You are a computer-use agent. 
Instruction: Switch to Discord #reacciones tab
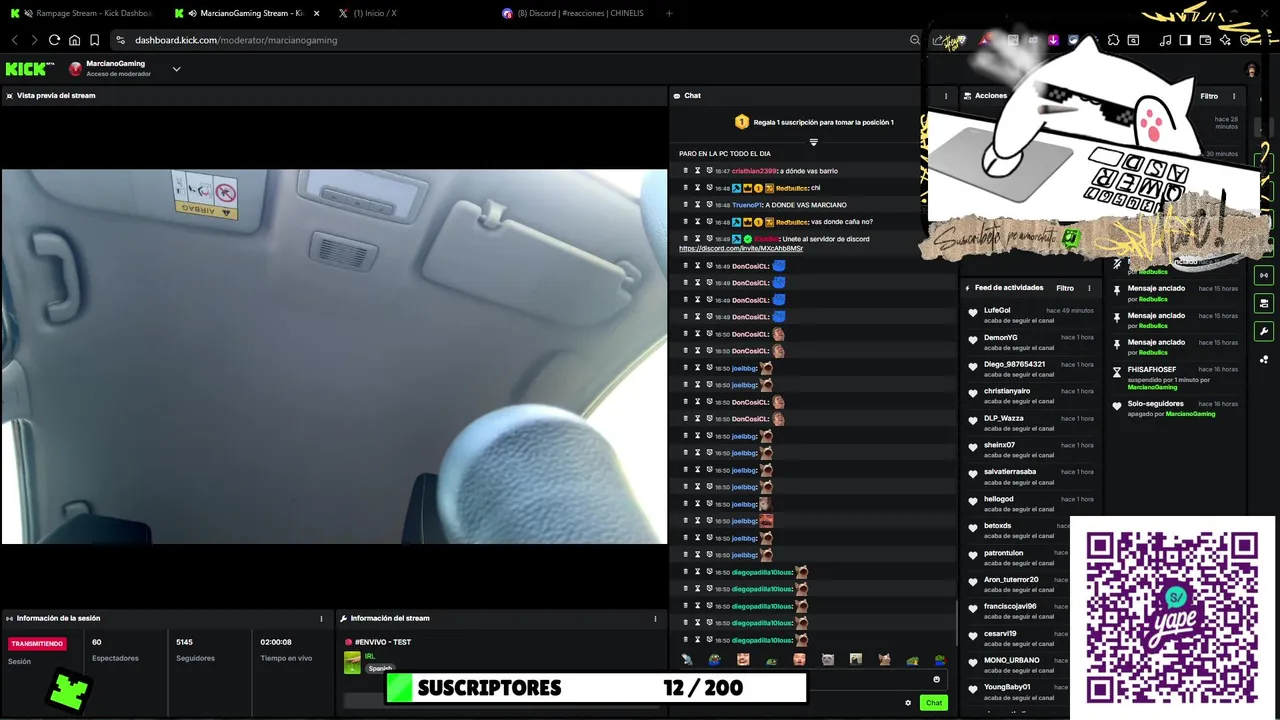[575, 13]
